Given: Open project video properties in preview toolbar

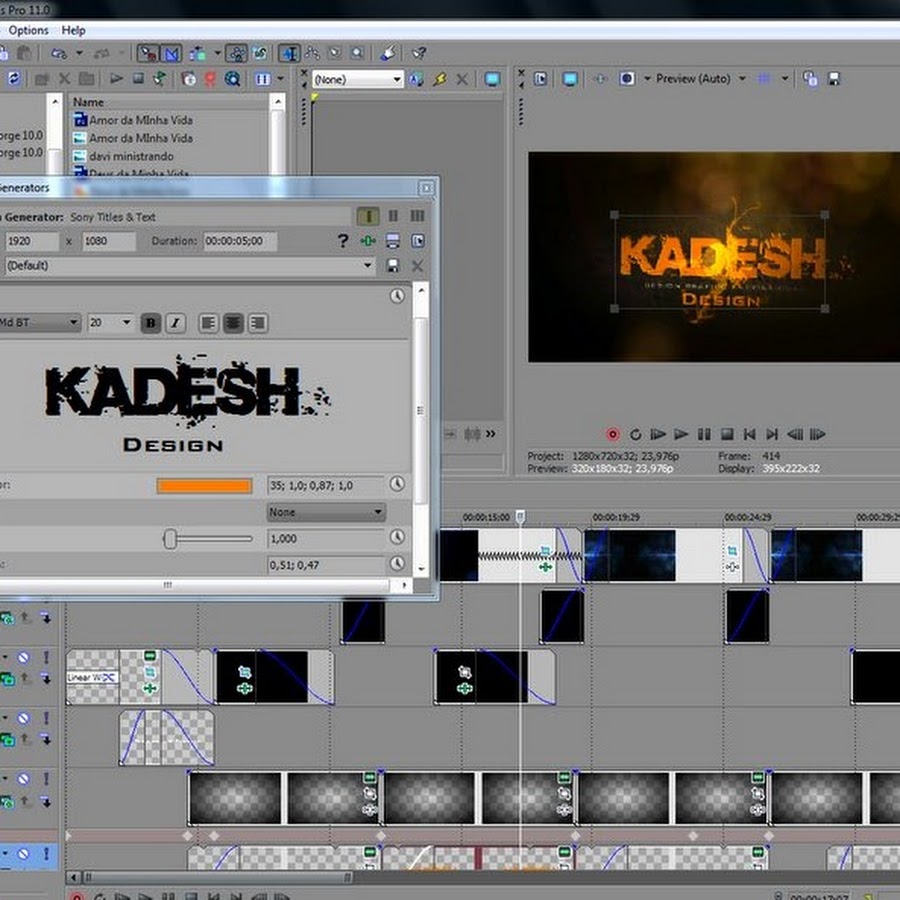Looking at the screenshot, I should [x=540, y=79].
